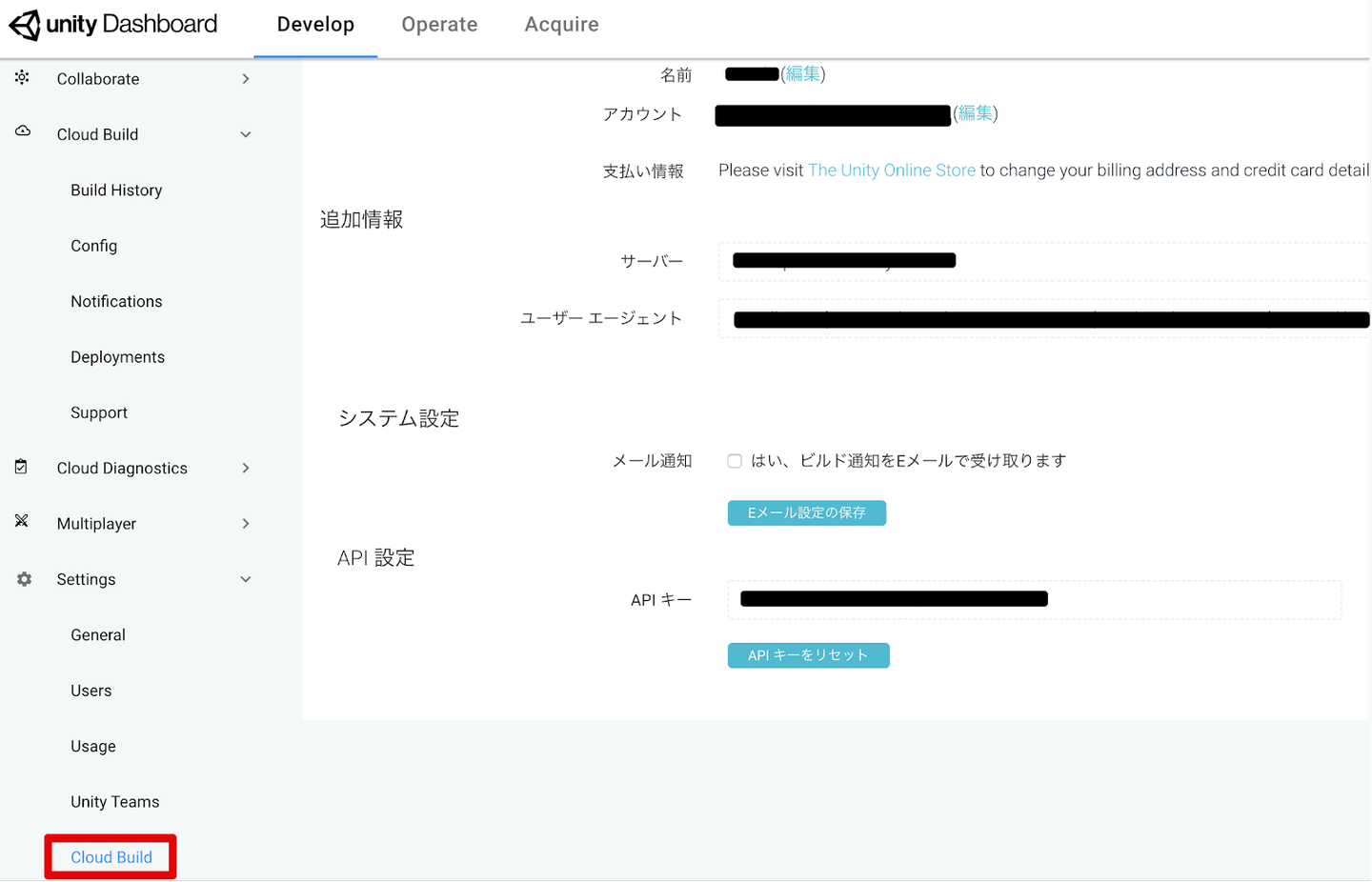Viewport: 1372px width, 882px height.
Task: Switch to the Develop tab
Action: point(315,25)
